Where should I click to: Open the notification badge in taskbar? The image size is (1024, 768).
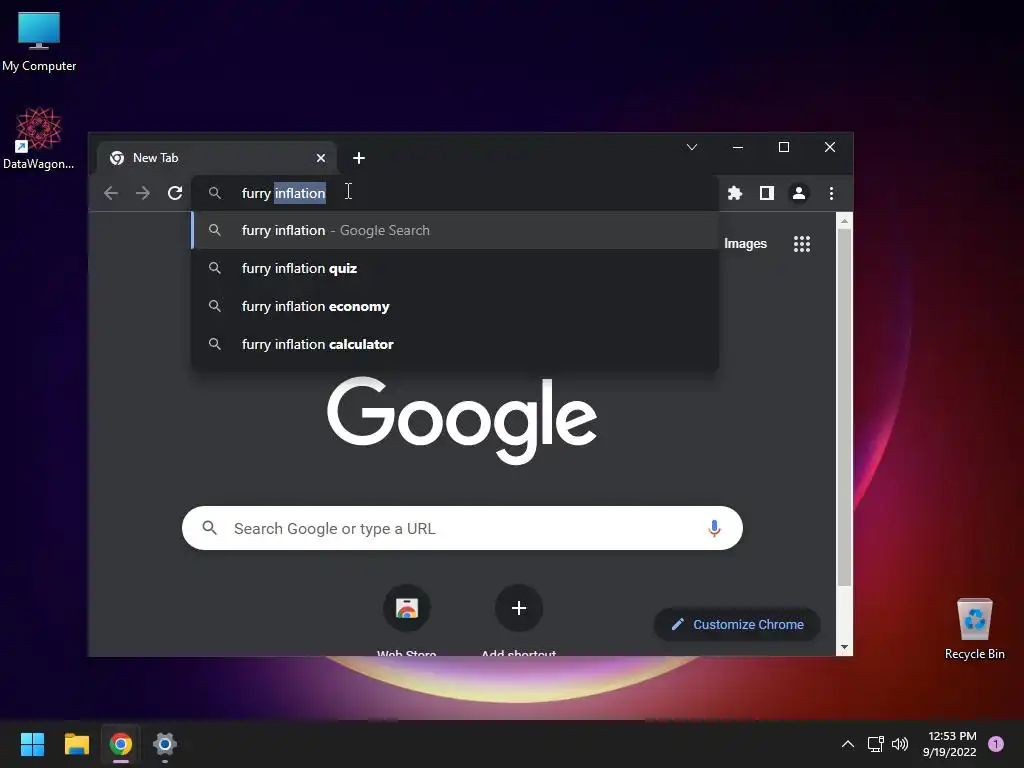click(996, 744)
